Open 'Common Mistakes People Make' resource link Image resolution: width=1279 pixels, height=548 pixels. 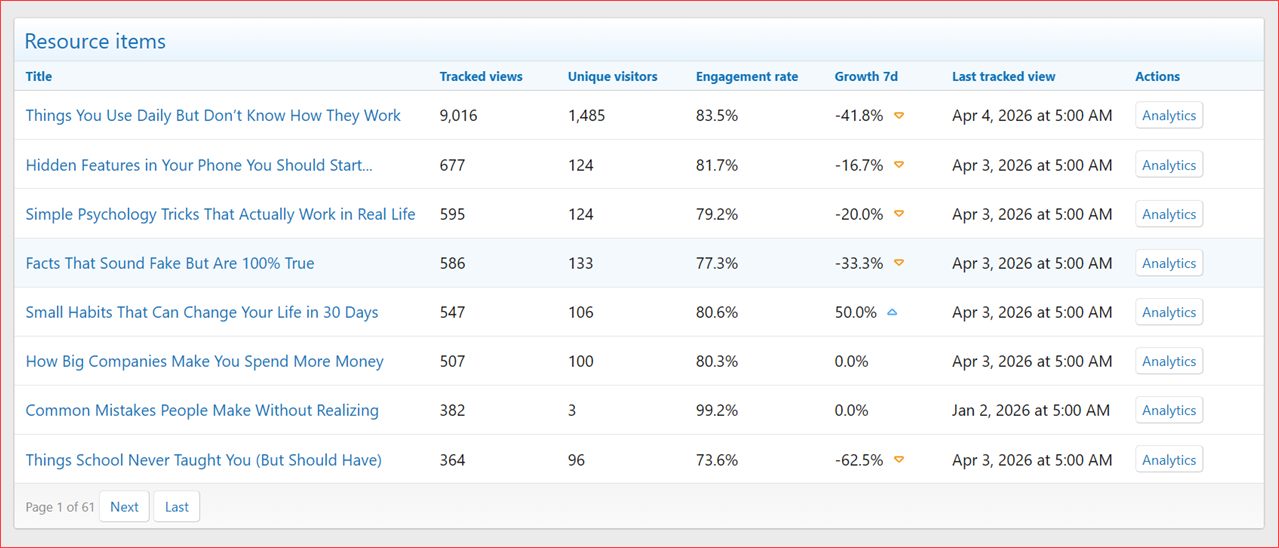[202, 410]
